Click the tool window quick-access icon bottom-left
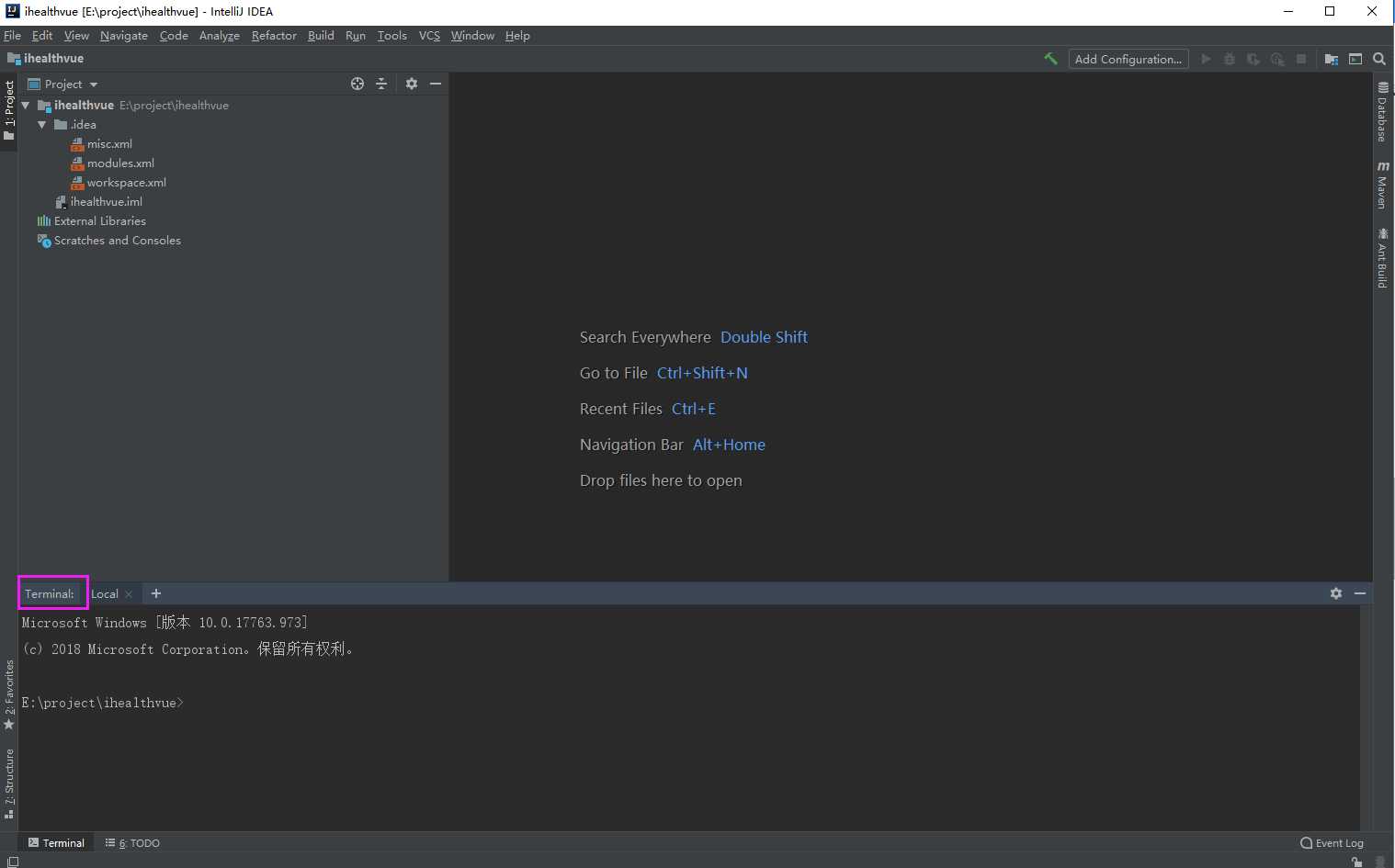Image resolution: width=1395 pixels, height=868 pixels. [x=13, y=862]
